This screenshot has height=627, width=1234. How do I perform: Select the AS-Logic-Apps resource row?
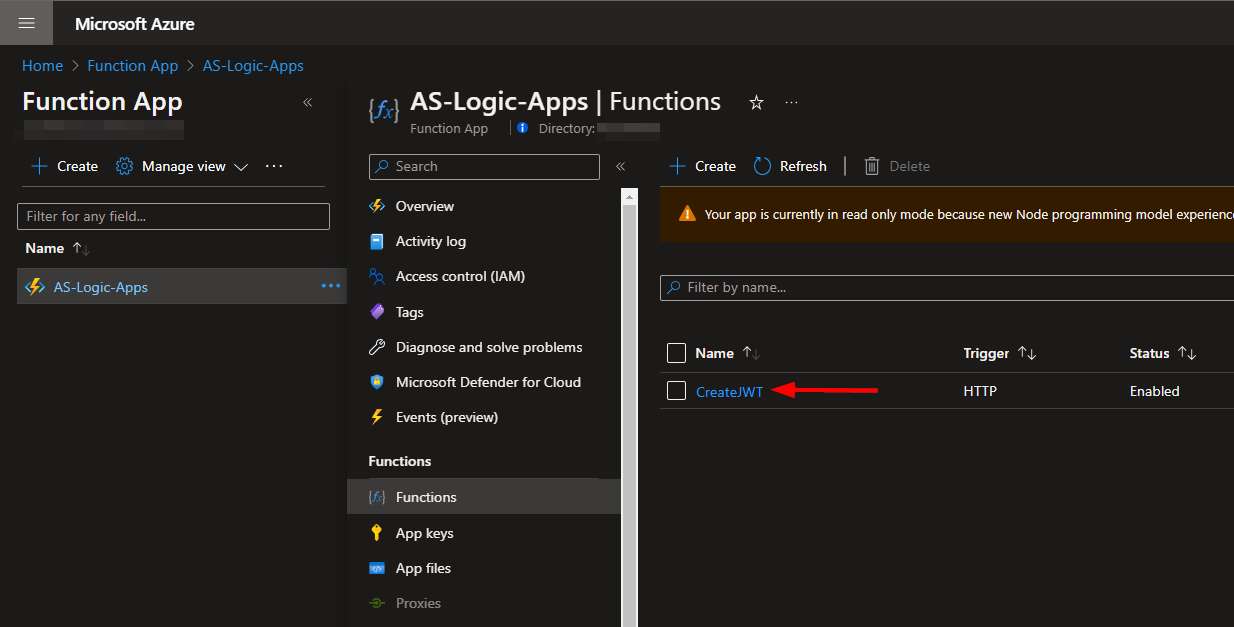pyautogui.click(x=182, y=287)
